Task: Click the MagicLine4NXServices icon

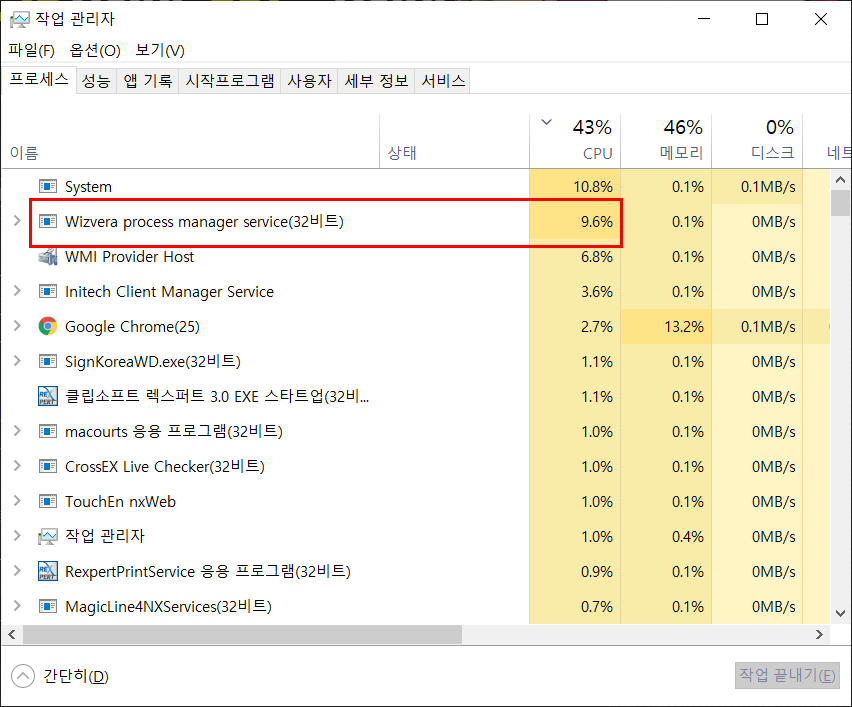Action: [x=48, y=606]
